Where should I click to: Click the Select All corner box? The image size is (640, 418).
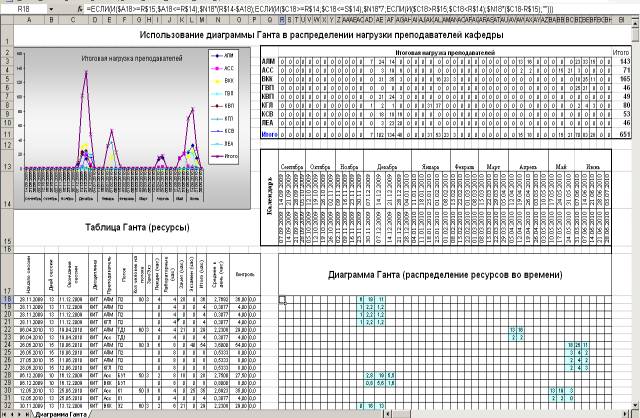point(7,19)
